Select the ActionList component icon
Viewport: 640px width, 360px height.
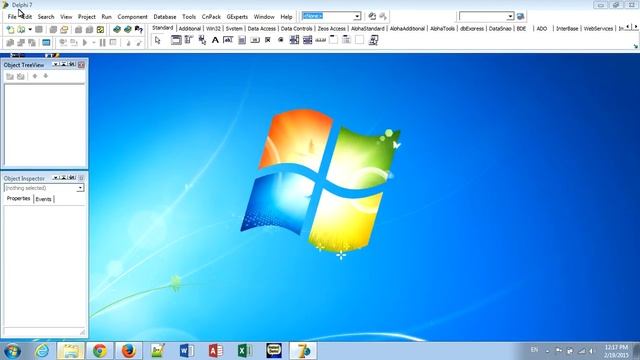click(373, 40)
